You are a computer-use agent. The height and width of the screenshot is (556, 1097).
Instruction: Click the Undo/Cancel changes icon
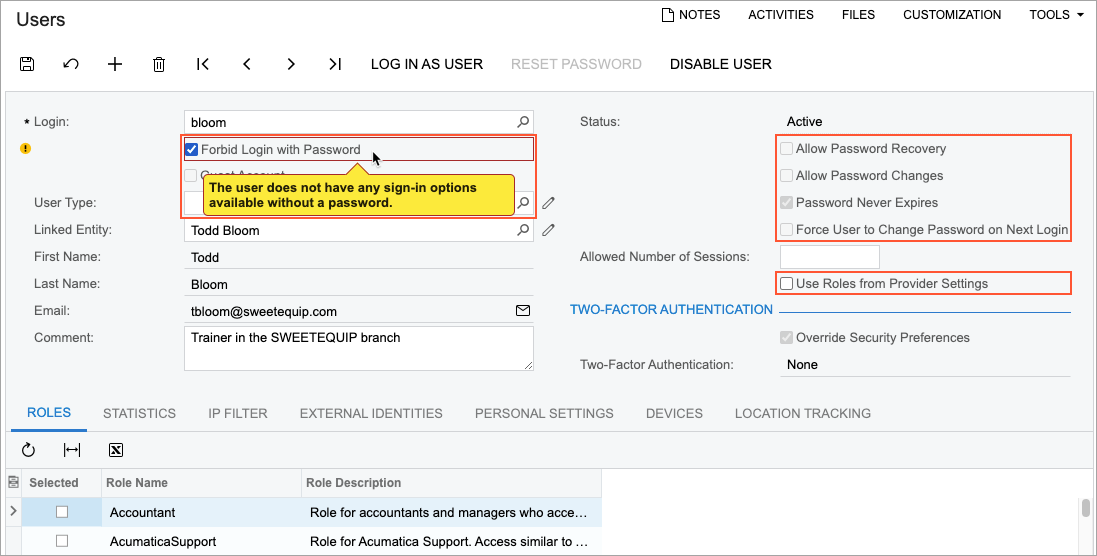[x=71, y=64]
